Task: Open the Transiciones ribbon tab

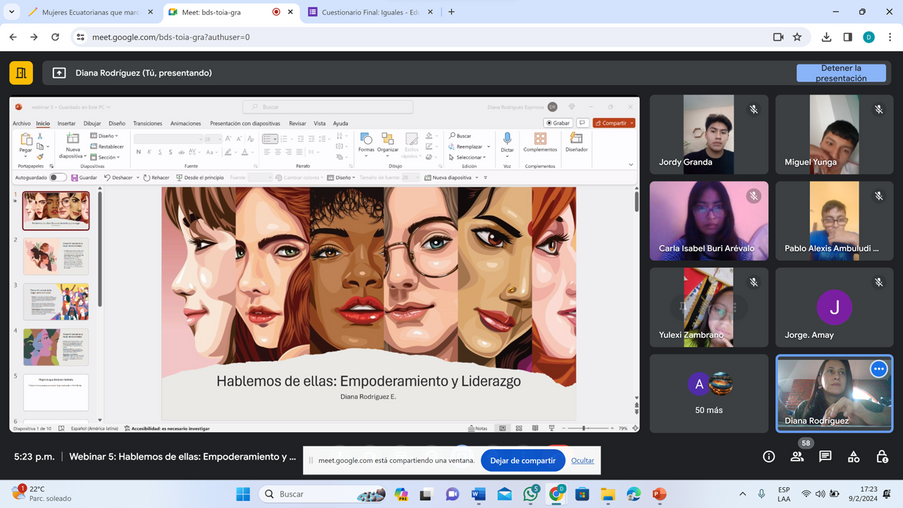Action: pyautogui.click(x=147, y=123)
